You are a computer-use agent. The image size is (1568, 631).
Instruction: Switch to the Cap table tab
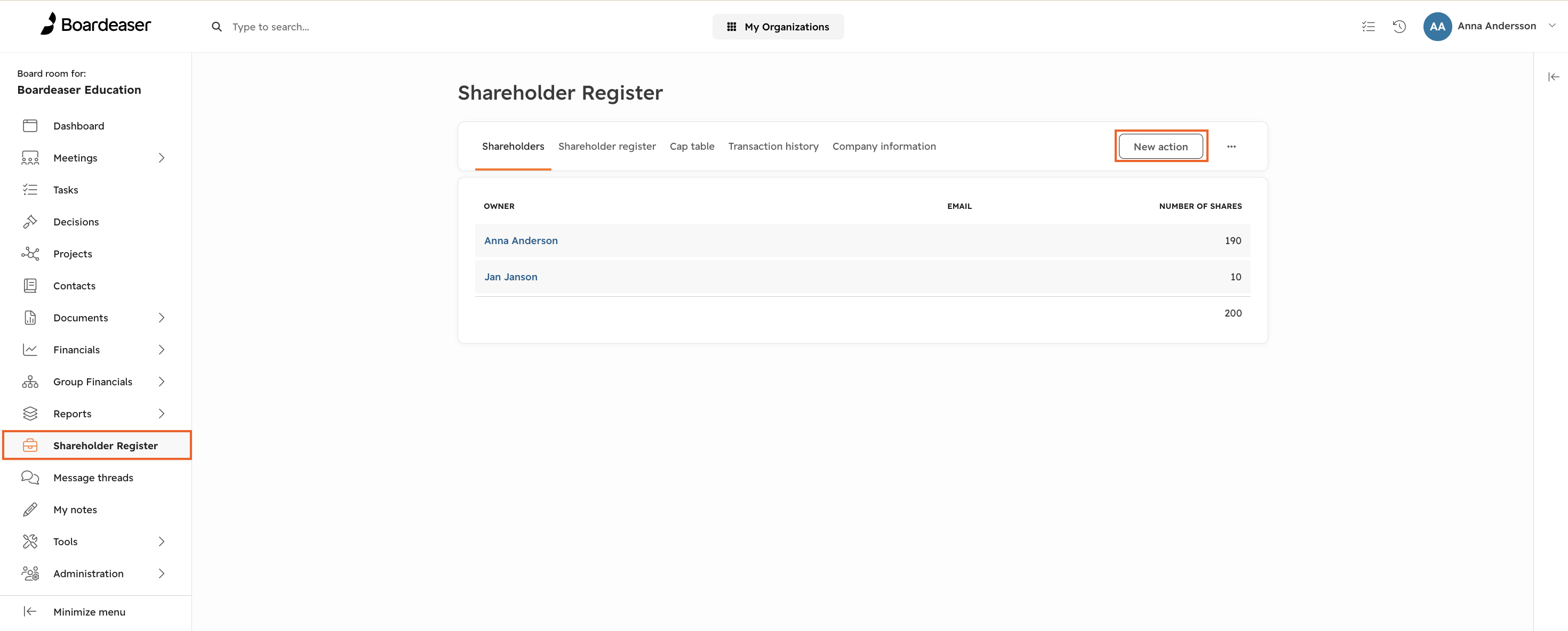click(692, 147)
